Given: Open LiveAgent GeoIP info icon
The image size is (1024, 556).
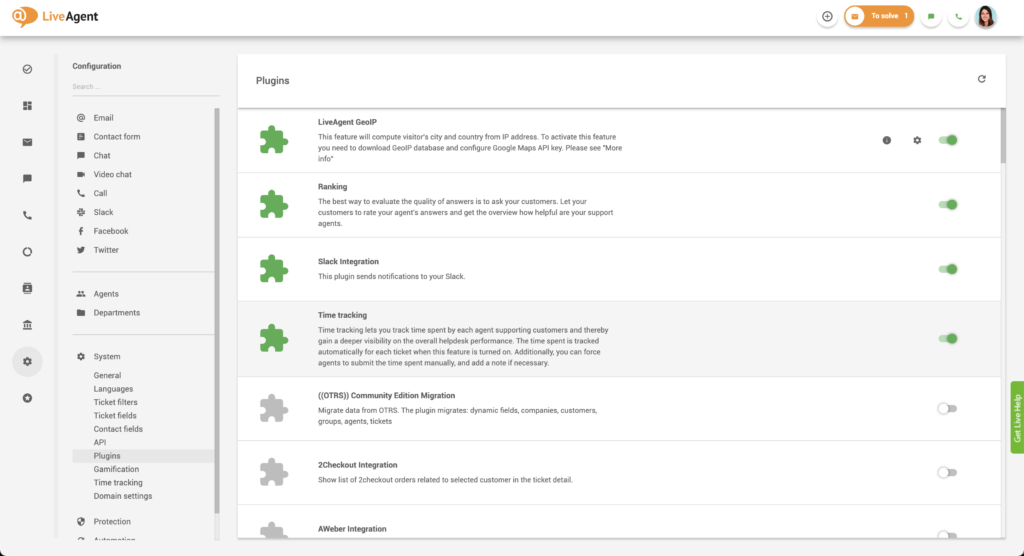Looking at the screenshot, I should (x=886, y=140).
